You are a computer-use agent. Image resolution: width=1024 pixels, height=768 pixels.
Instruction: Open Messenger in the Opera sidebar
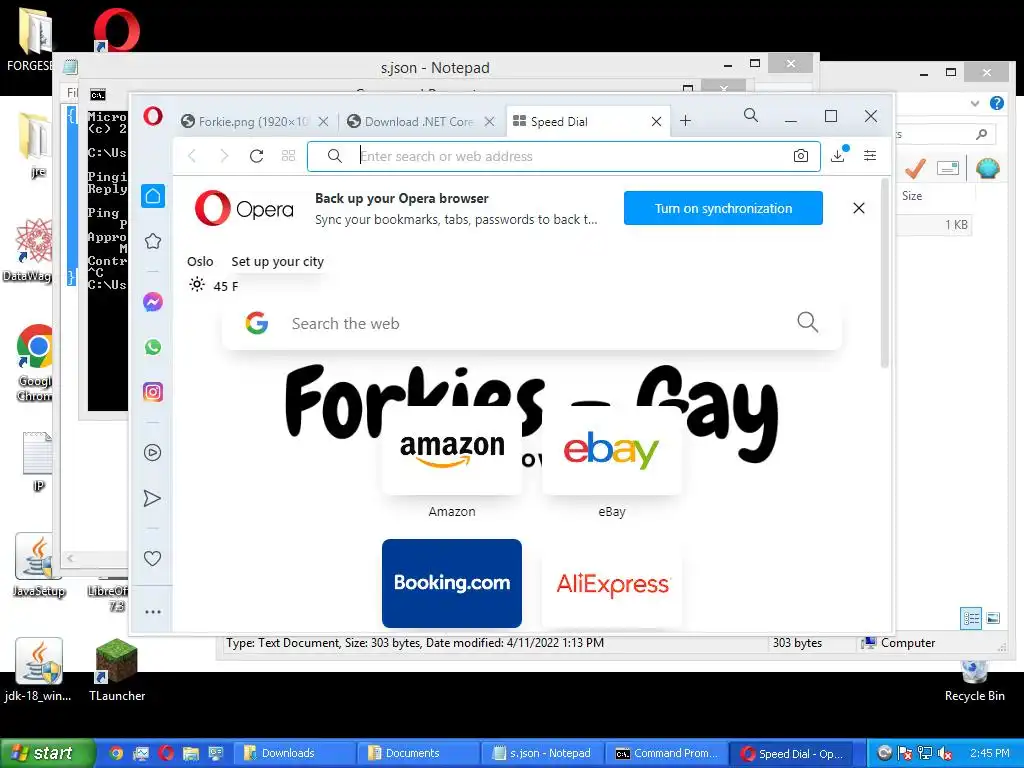(153, 302)
